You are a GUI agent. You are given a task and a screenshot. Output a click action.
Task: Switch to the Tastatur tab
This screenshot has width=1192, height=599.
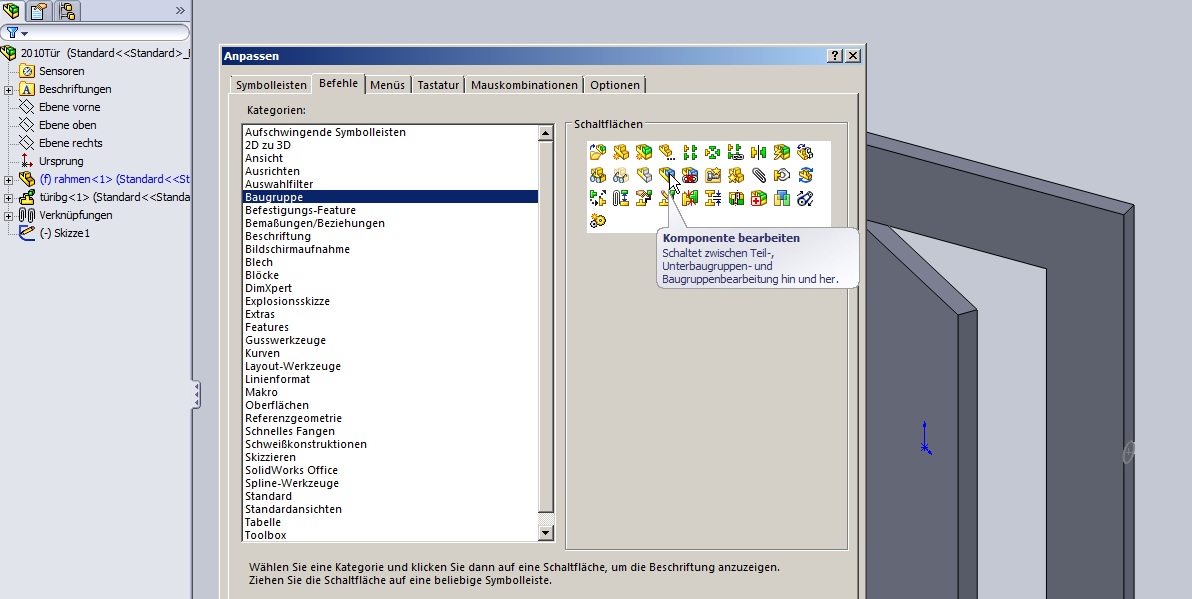tap(438, 85)
